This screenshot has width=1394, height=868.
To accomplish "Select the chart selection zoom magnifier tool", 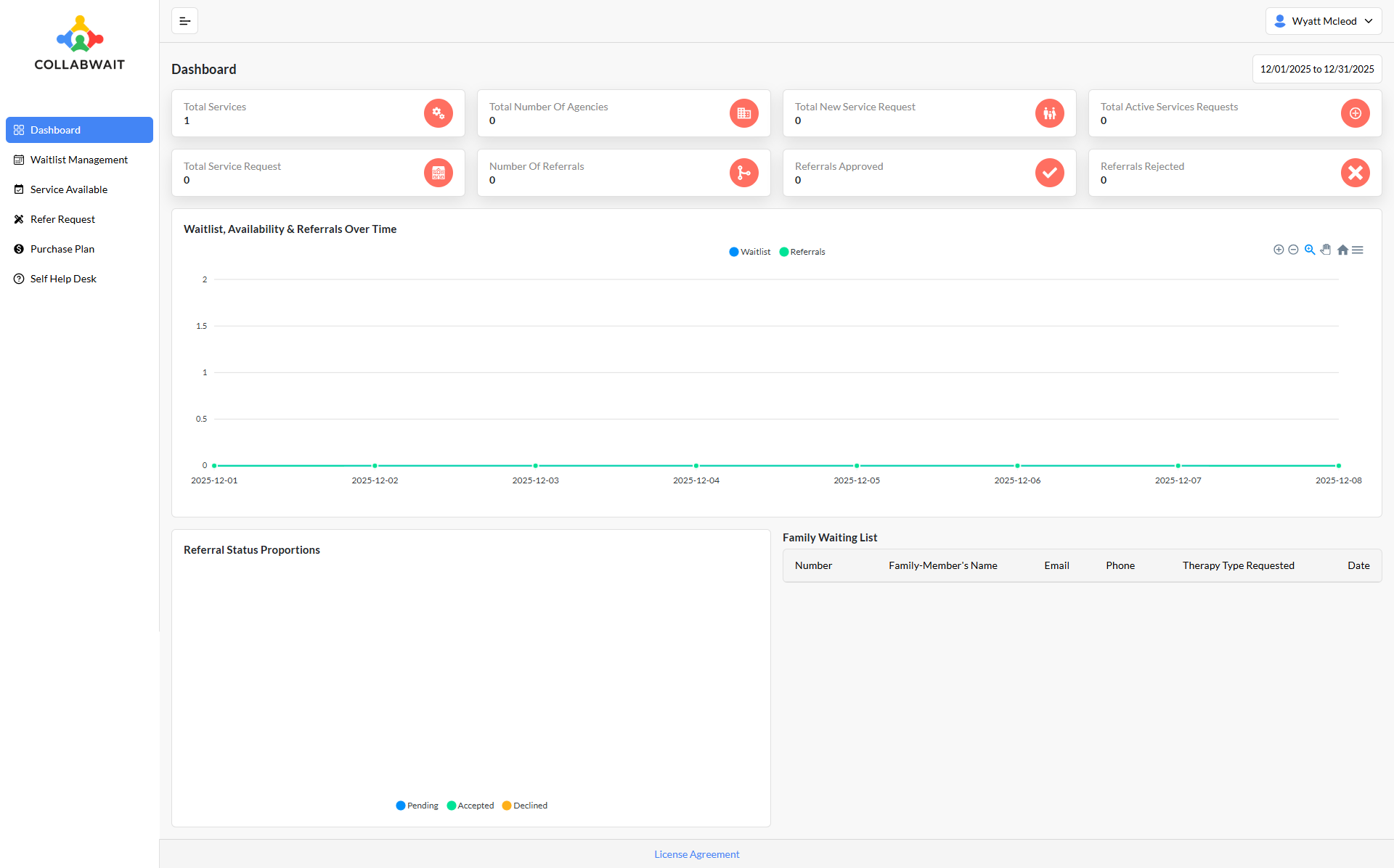I will [1310, 250].
